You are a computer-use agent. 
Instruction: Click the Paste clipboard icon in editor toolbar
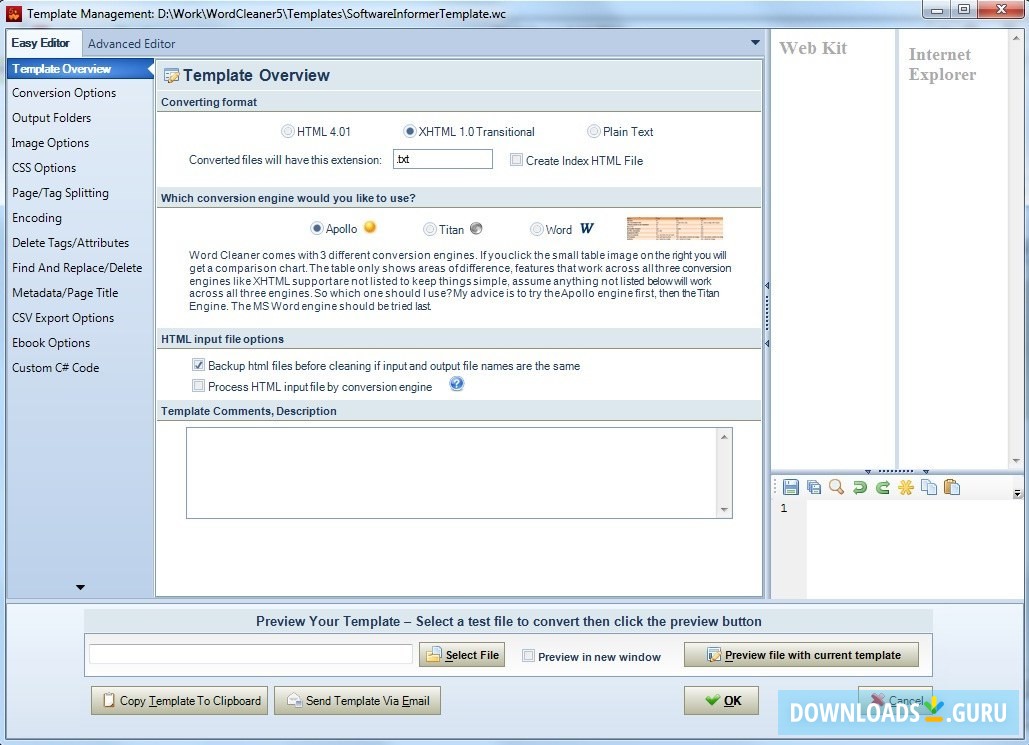pos(952,487)
